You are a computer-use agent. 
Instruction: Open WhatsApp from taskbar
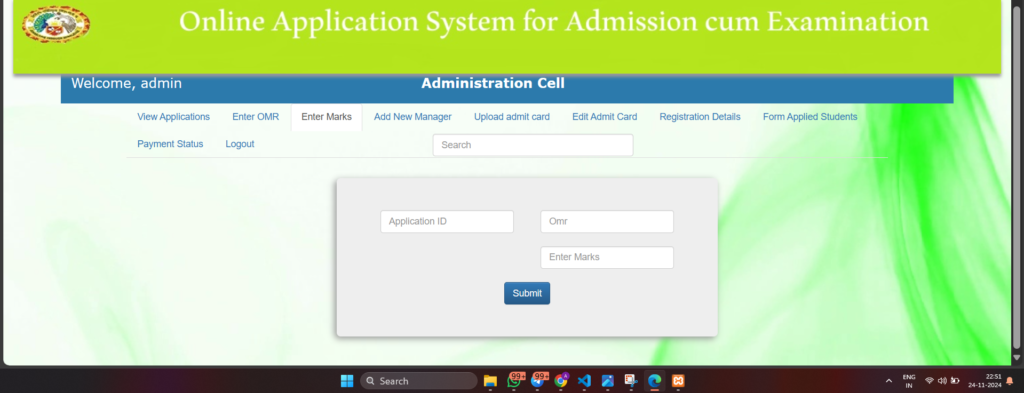(514, 381)
